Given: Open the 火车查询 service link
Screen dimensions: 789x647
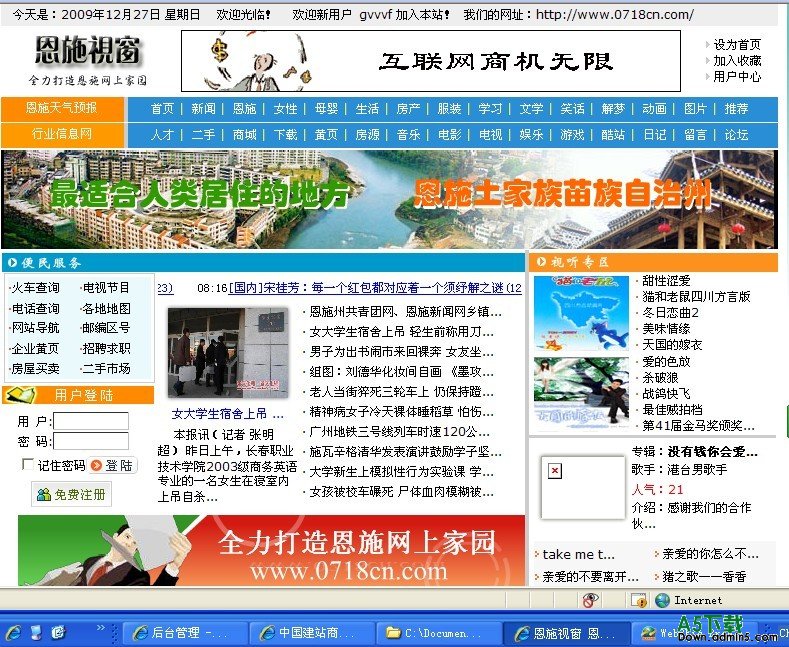Looking at the screenshot, I should [x=35, y=288].
